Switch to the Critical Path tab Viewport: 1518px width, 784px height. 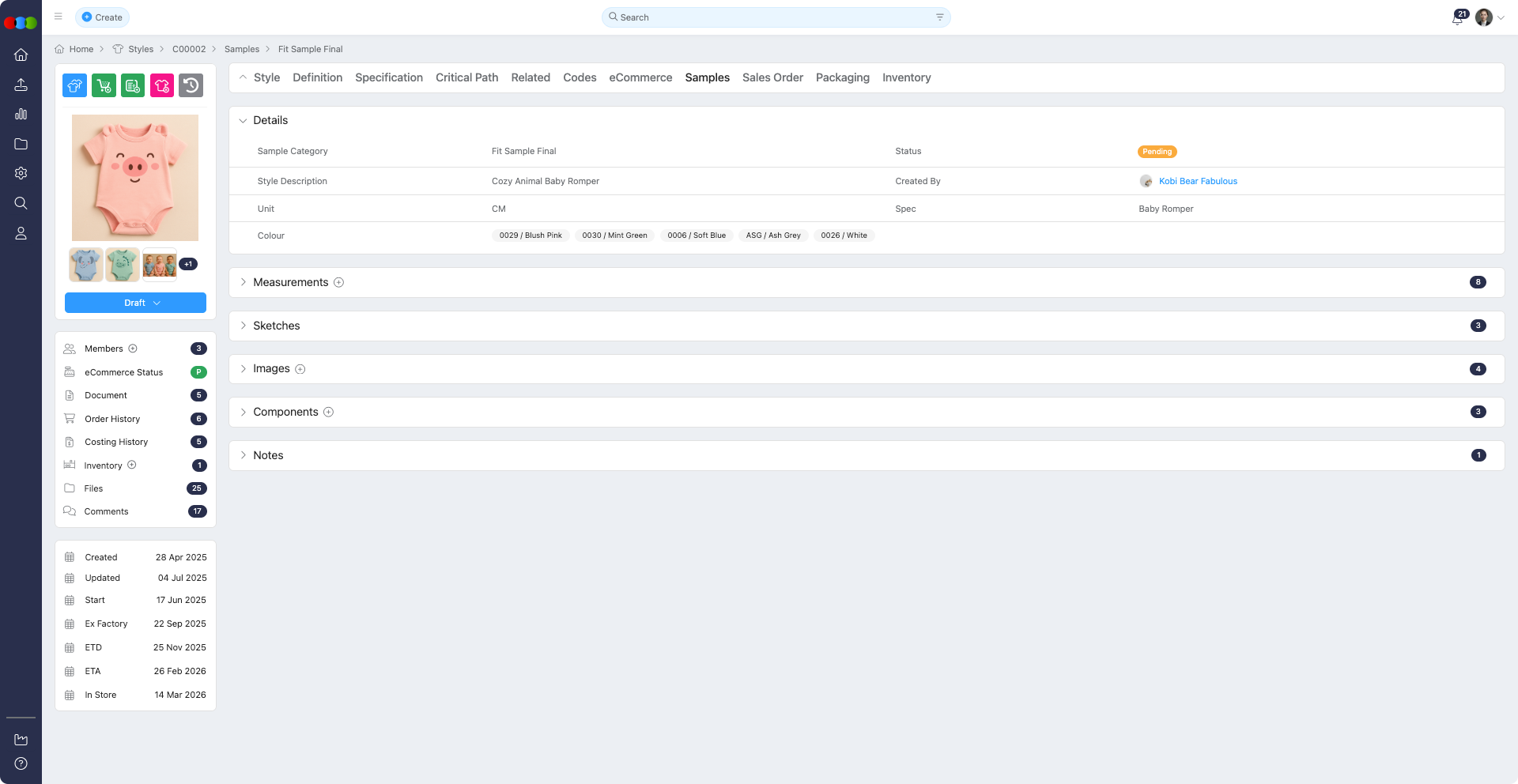point(466,77)
